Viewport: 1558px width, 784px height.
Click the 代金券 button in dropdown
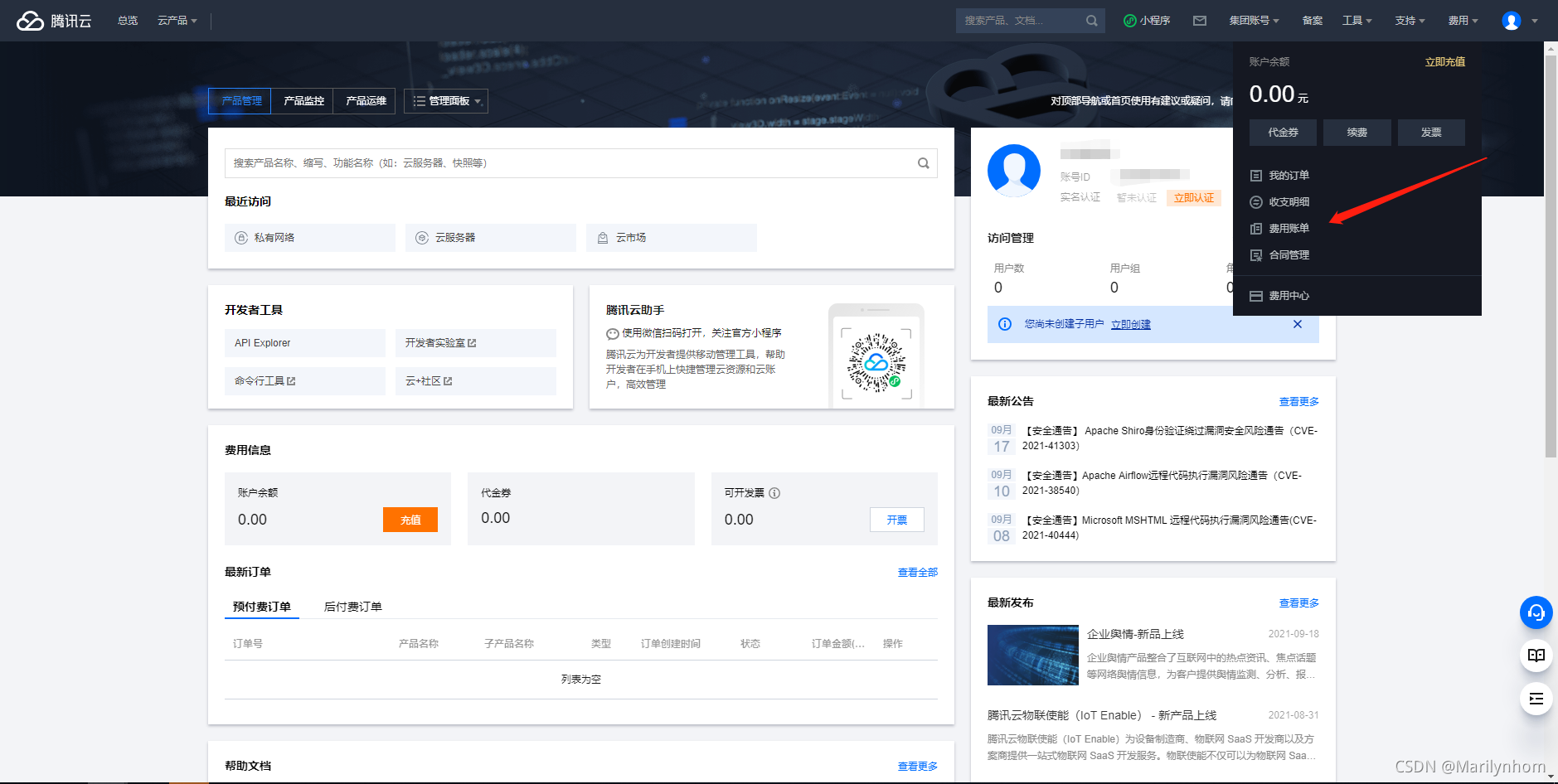(1283, 133)
